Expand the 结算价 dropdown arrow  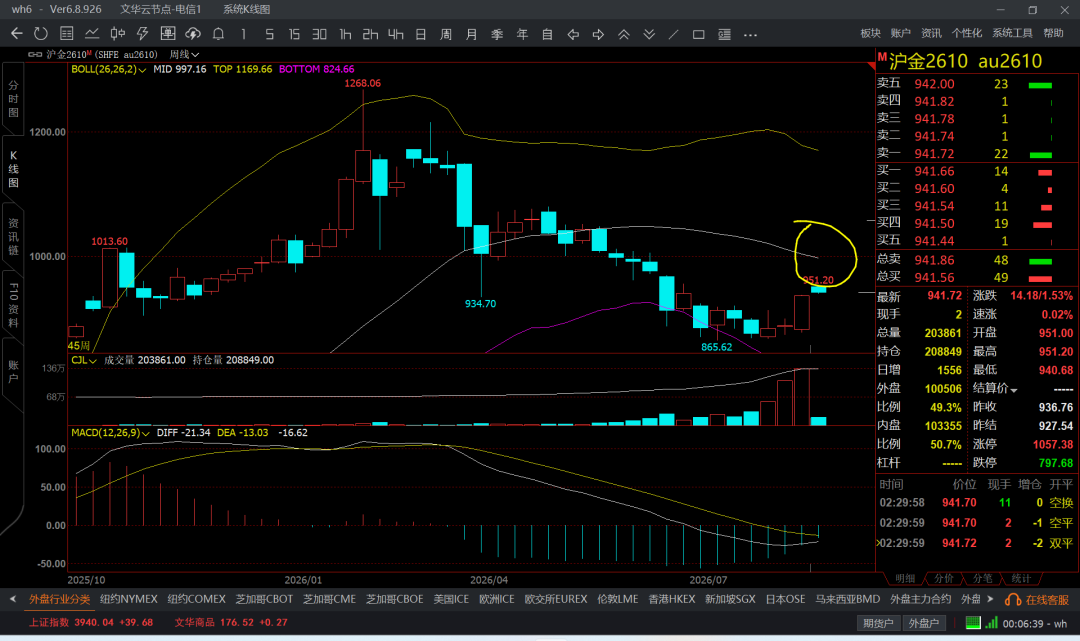click(1013, 390)
